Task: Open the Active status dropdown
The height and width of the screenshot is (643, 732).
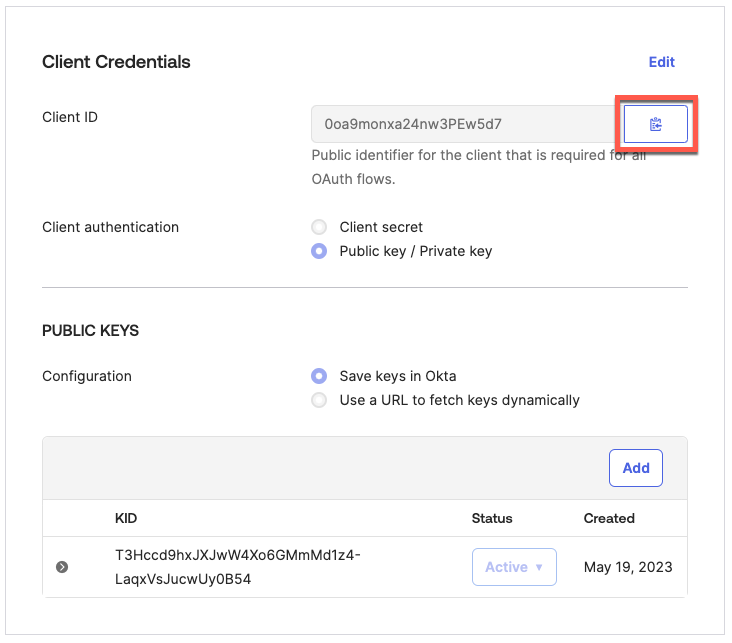Action: [514, 567]
